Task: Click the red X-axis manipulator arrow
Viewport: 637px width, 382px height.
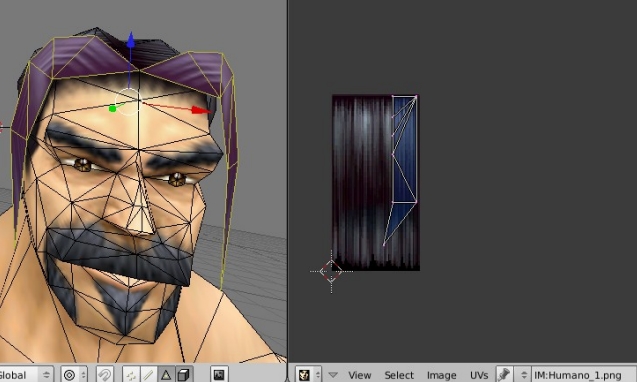Action: [201, 110]
